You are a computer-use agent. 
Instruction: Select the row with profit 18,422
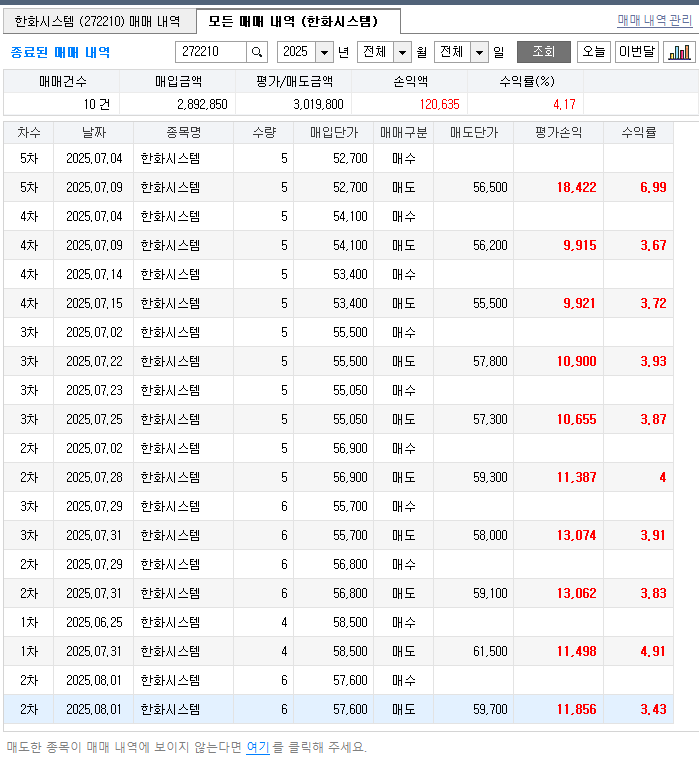coord(338,187)
